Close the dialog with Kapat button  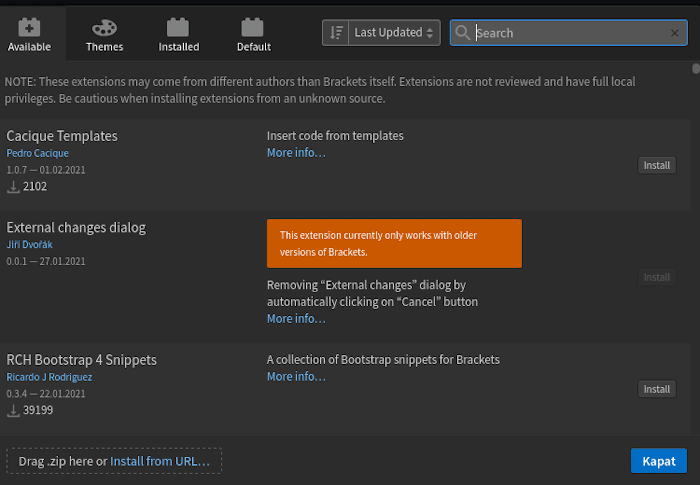coord(659,461)
